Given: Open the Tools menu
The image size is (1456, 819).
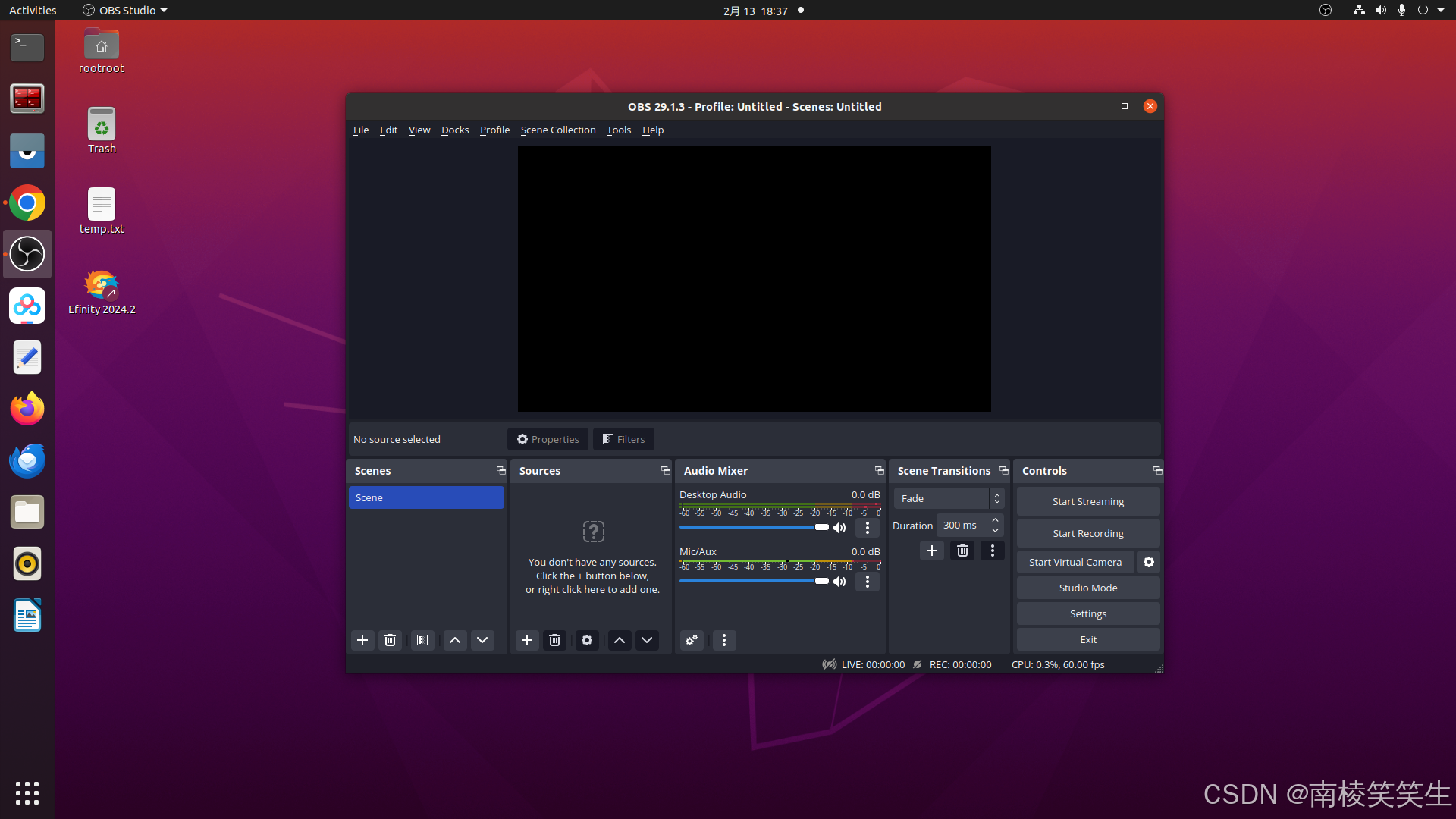Looking at the screenshot, I should pos(618,130).
